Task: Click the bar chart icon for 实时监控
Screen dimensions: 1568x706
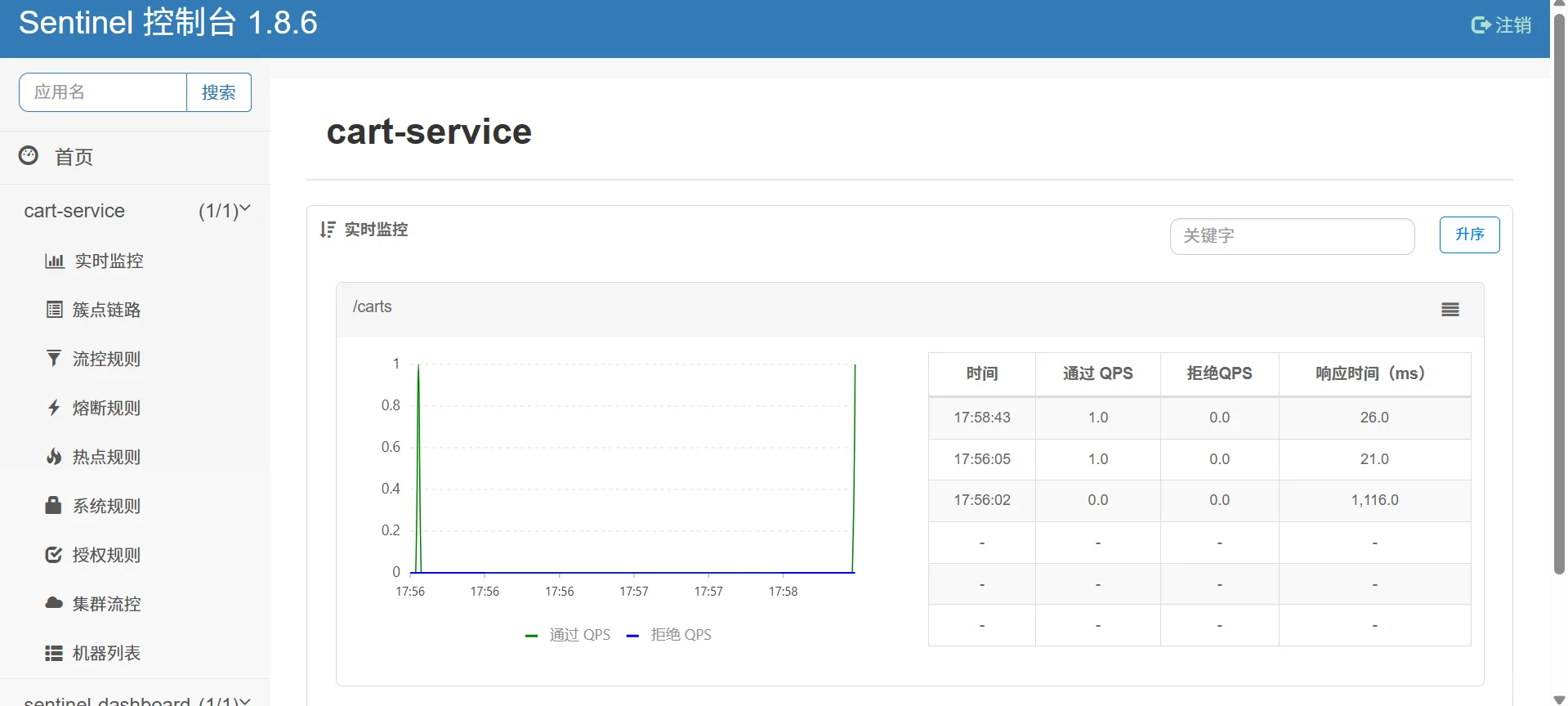Action: click(x=55, y=261)
